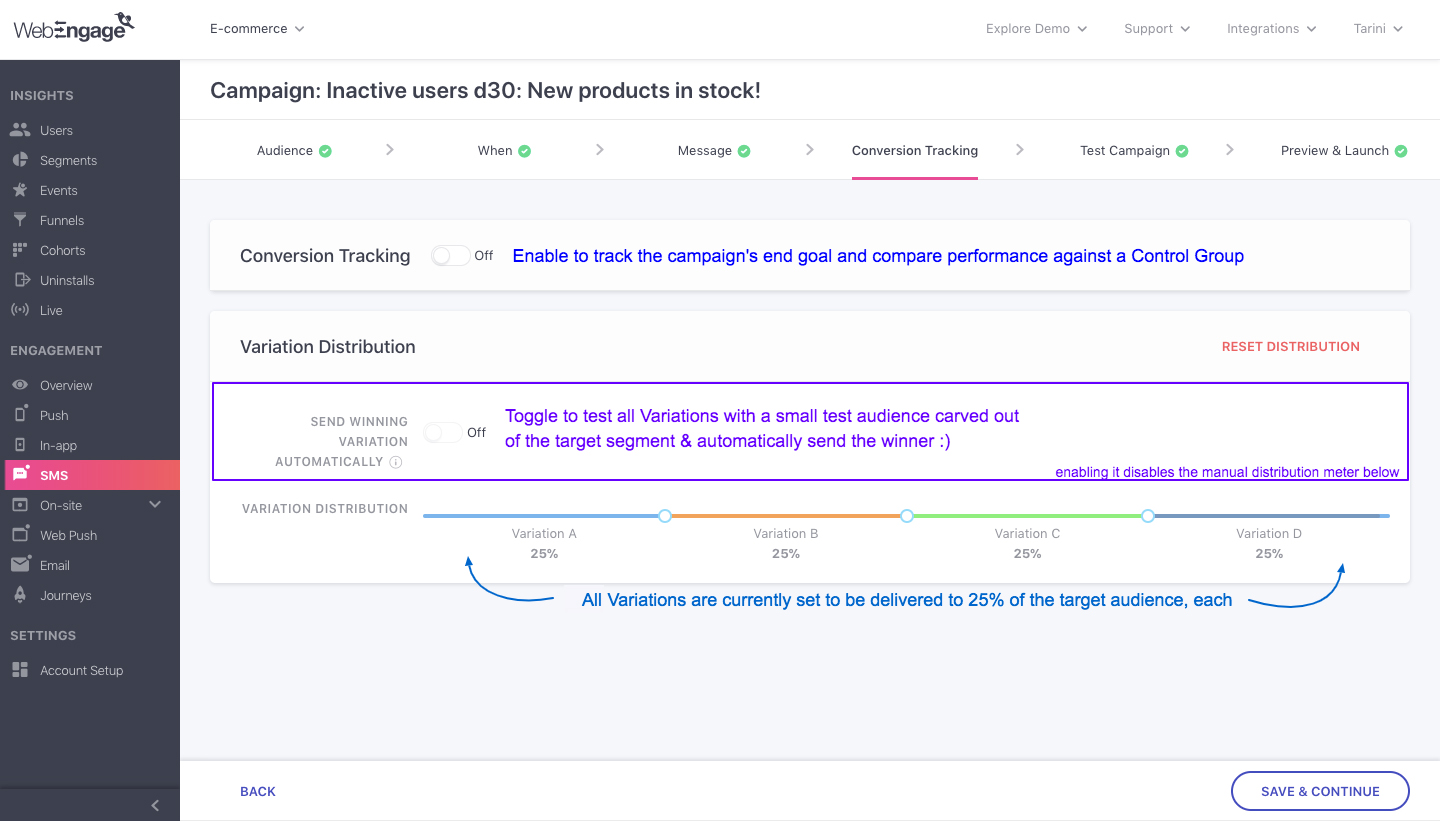
Task: Click the Variation D label
Action: [x=1269, y=534]
